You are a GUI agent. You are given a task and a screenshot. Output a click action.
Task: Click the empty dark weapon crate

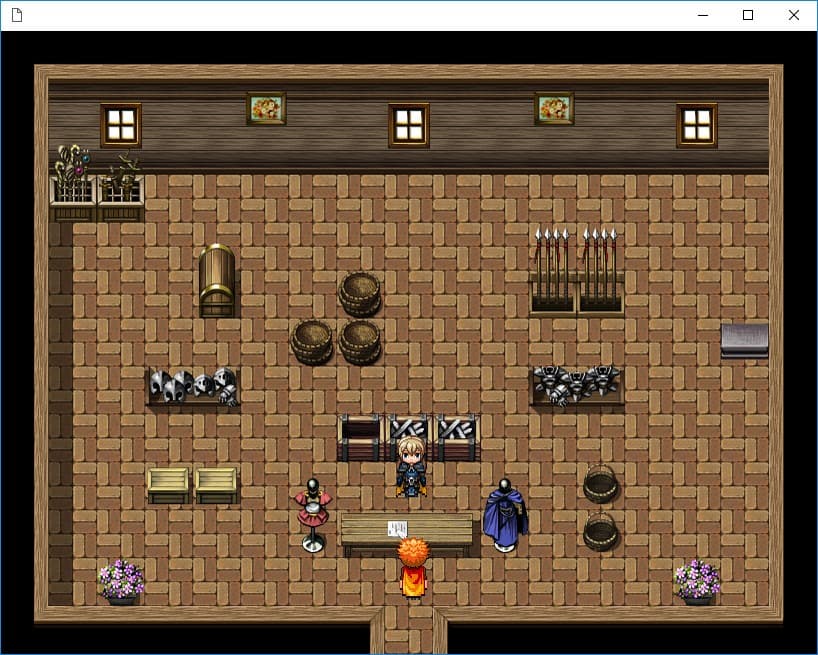[x=360, y=438]
